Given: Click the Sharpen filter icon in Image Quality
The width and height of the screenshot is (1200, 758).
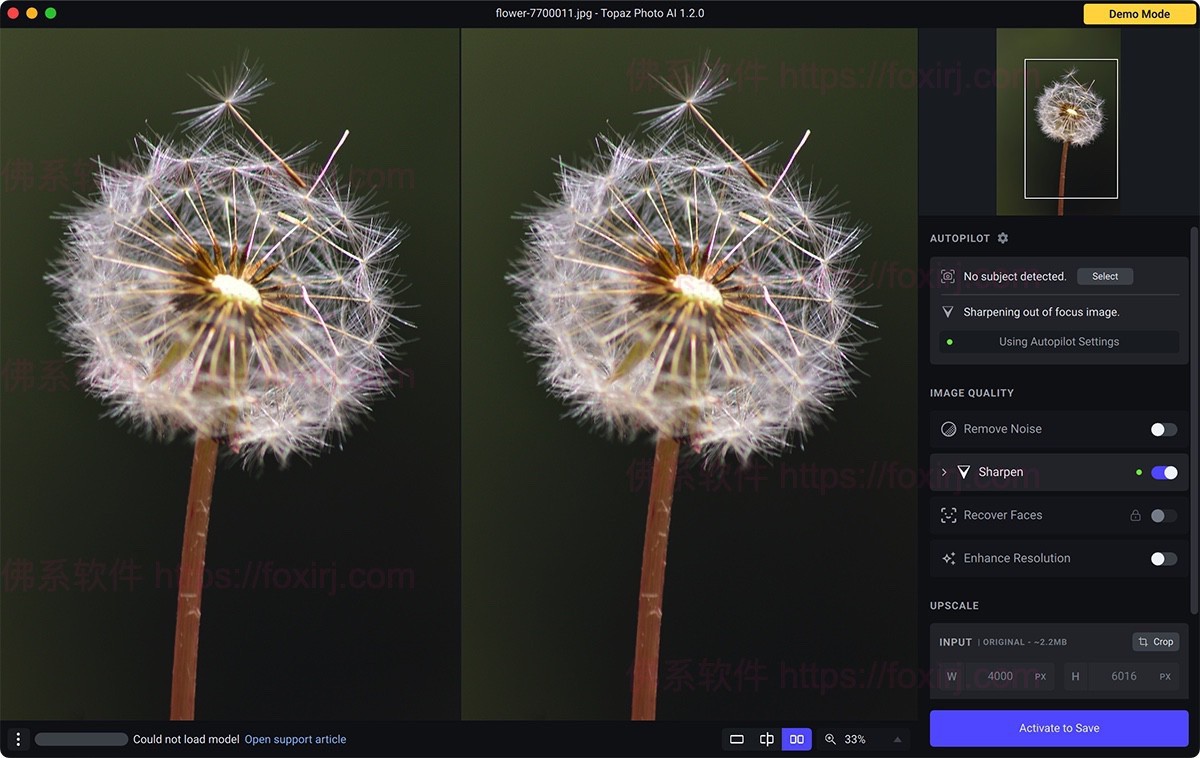Looking at the screenshot, I should 963,472.
